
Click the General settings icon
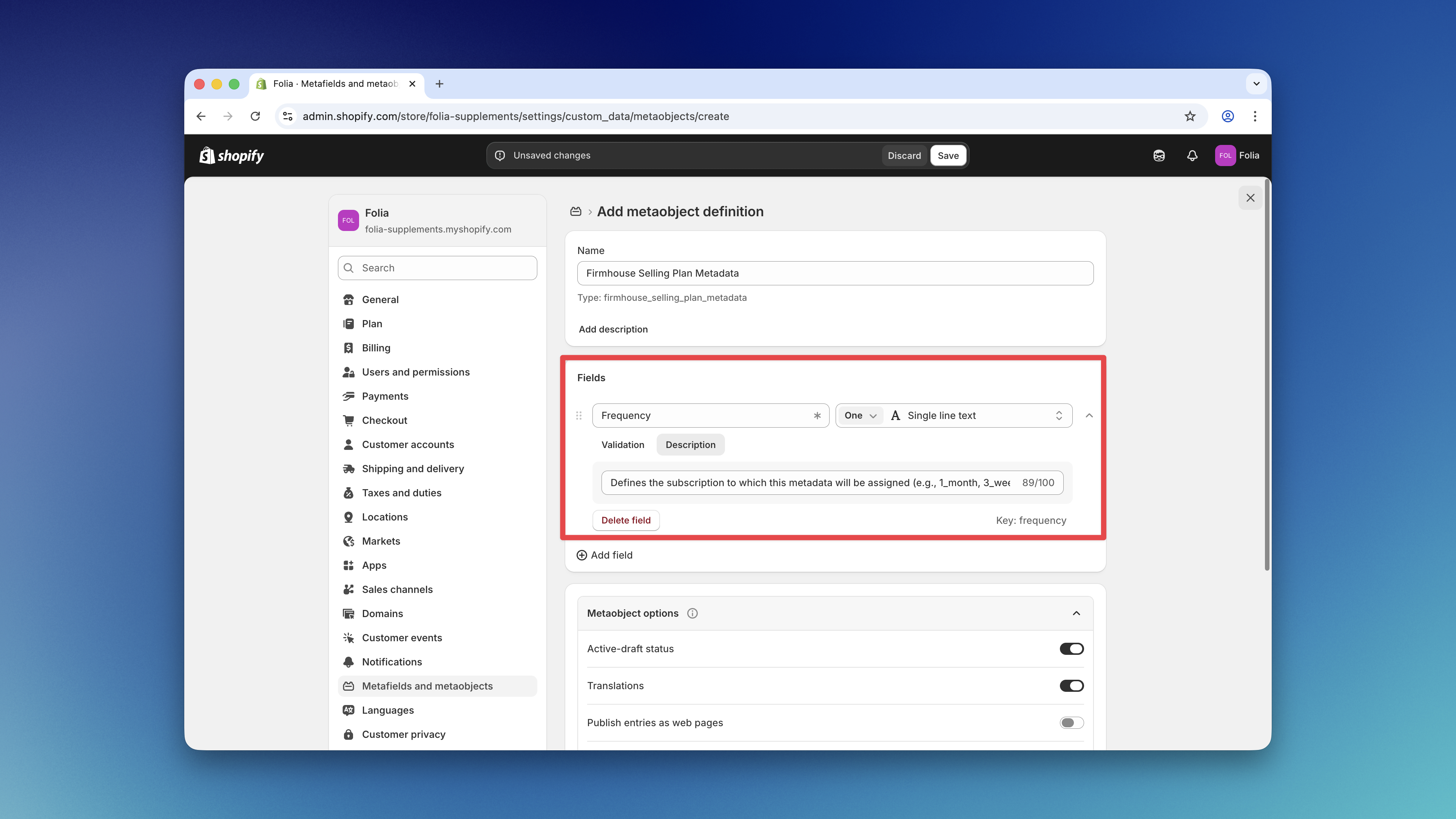point(348,299)
